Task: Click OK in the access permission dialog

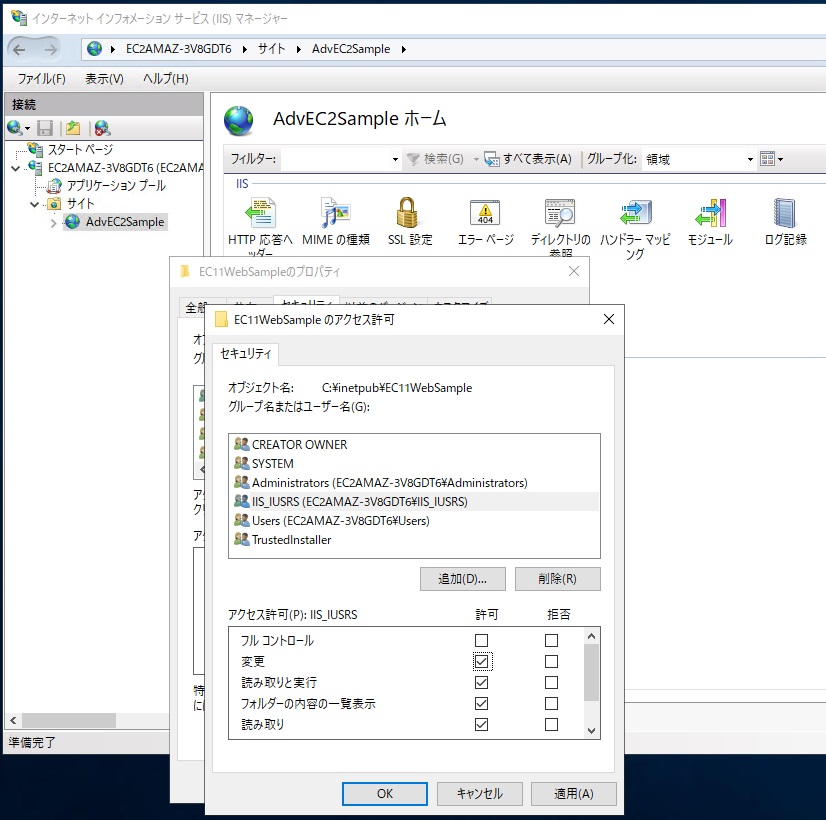Action: tap(385, 794)
